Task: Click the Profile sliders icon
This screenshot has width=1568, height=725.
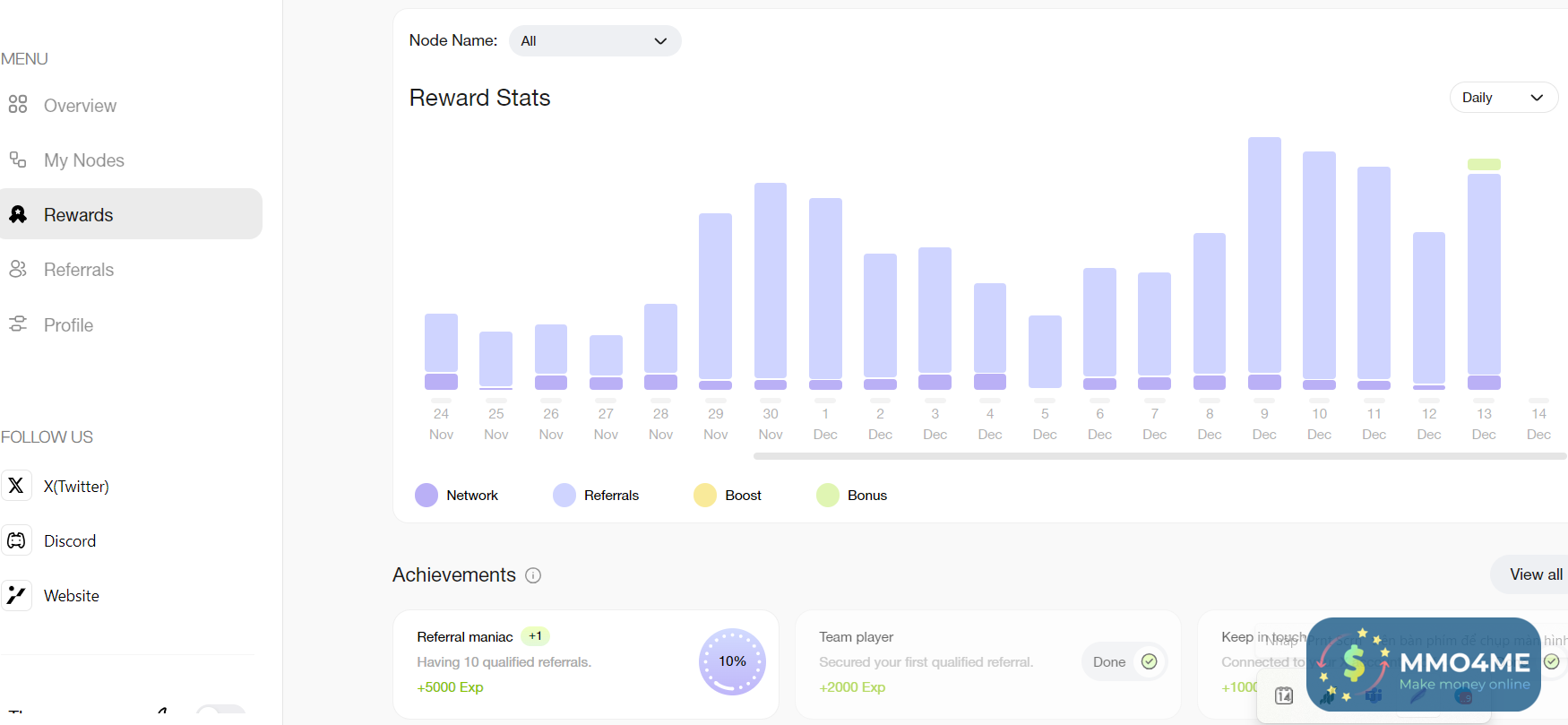Action: click(x=17, y=324)
